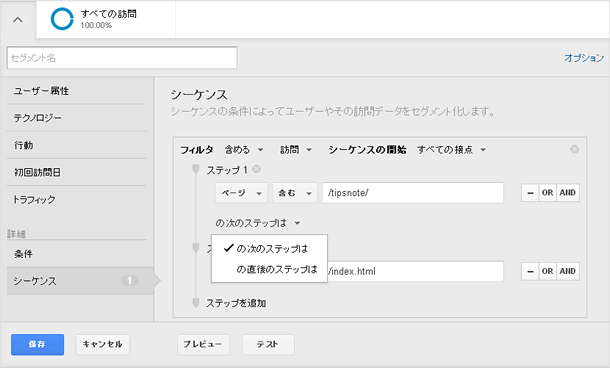Remove the filter with the top-right X icon

pyautogui.click(x=574, y=149)
